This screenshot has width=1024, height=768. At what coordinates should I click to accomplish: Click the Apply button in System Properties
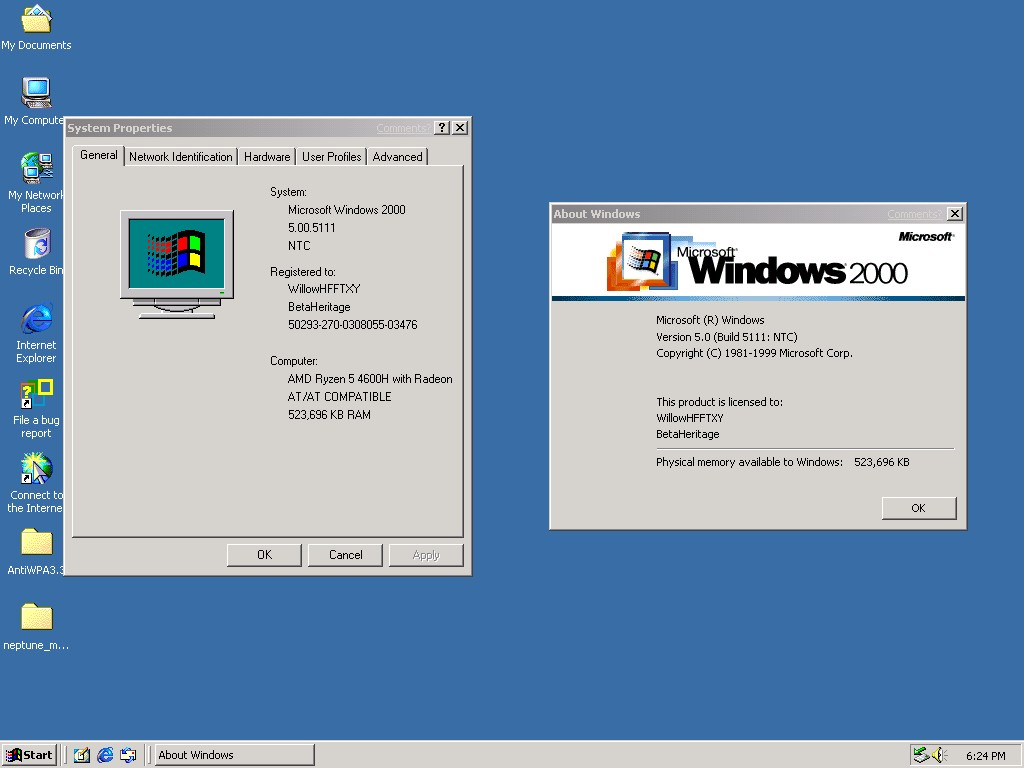pos(426,555)
